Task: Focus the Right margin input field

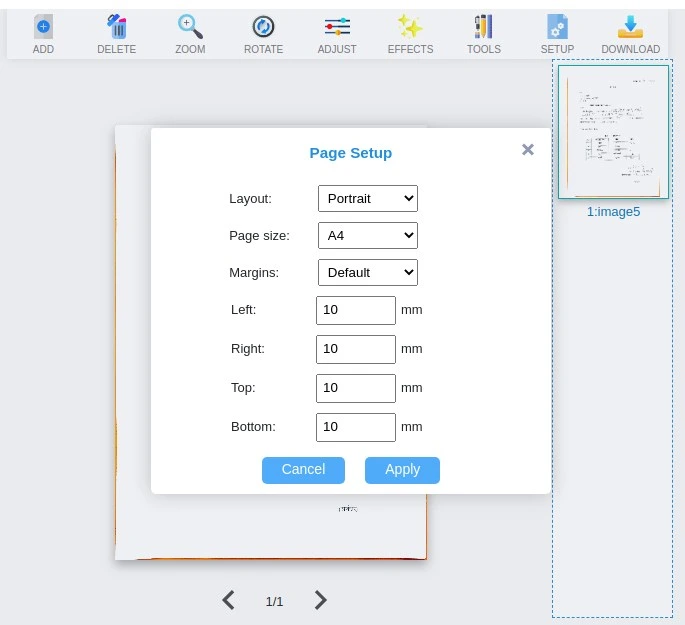Action: click(356, 349)
